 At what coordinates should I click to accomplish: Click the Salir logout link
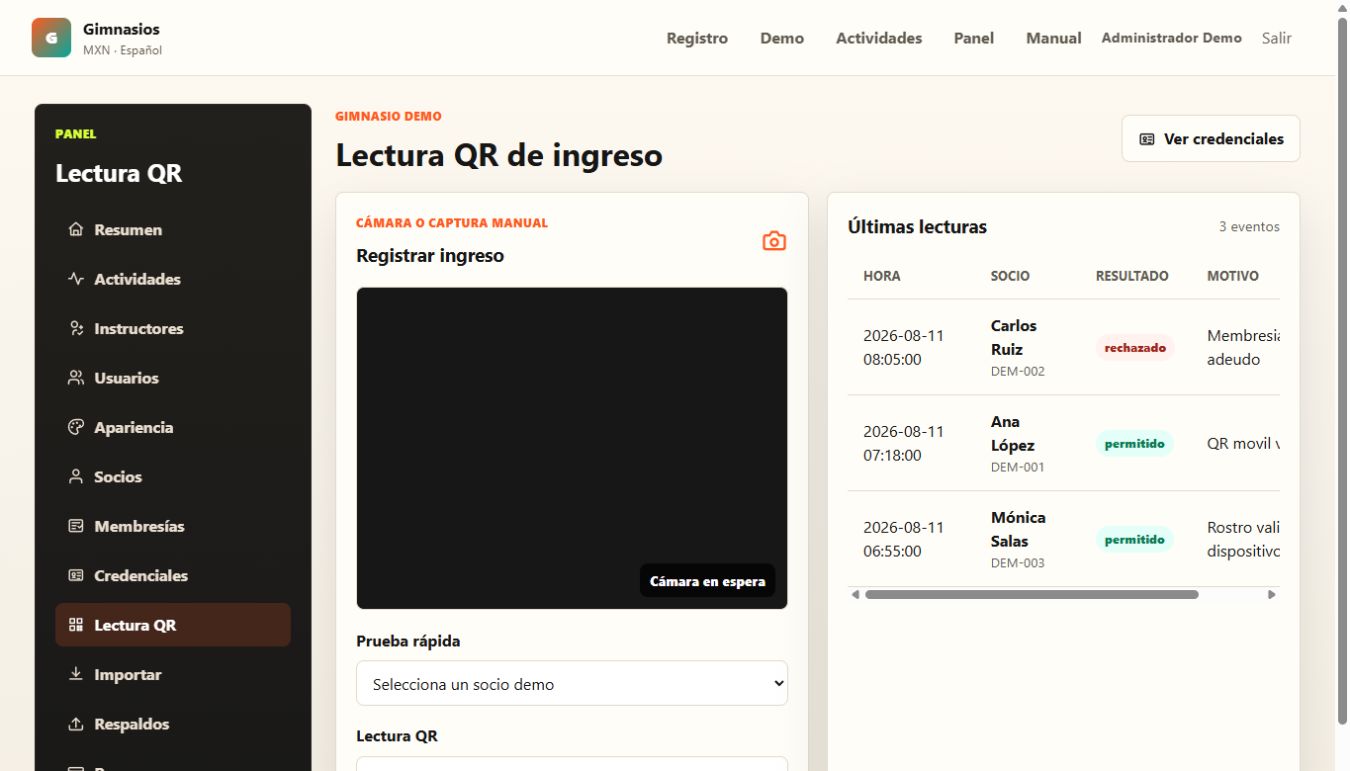click(x=1277, y=38)
